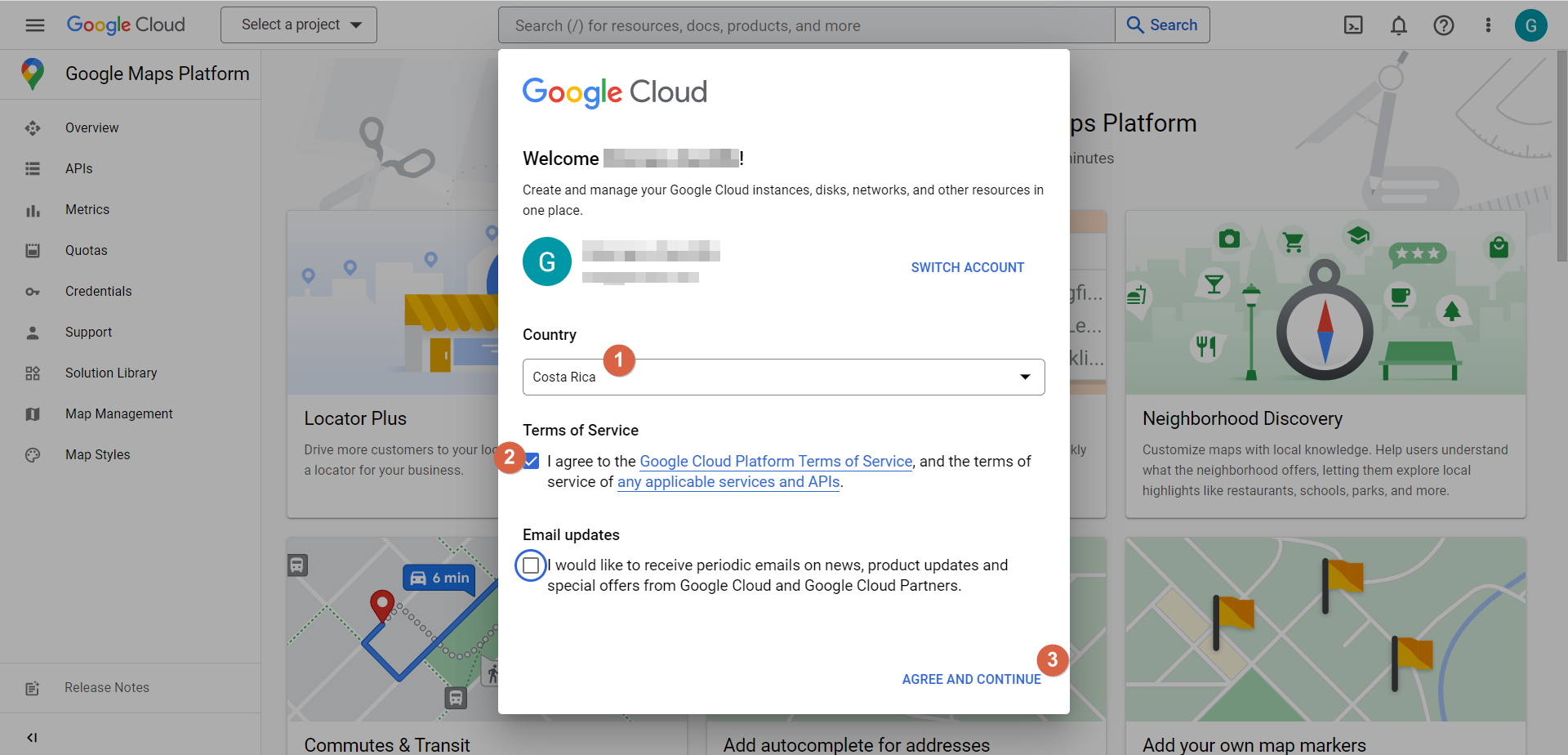
Task: Click the page vertical scrollbar
Action: click(1561, 155)
